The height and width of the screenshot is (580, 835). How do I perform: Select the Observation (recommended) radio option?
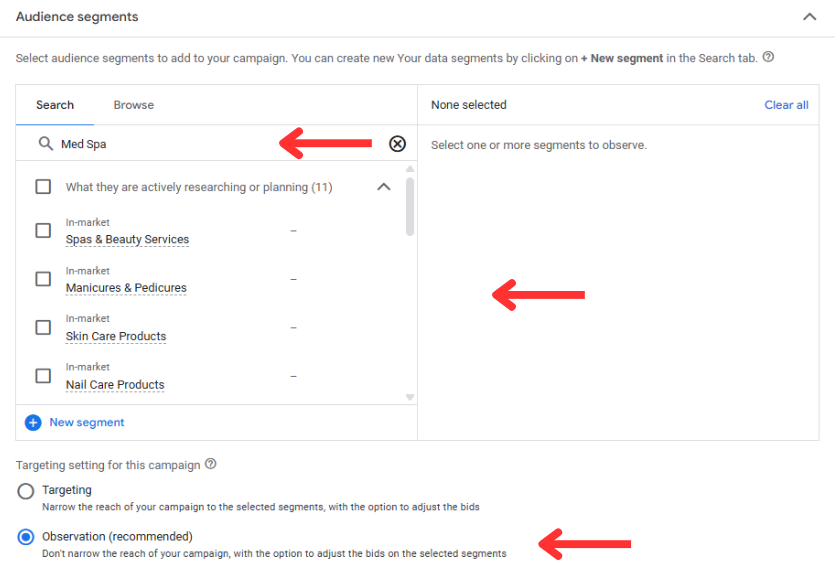[x=26, y=537]
